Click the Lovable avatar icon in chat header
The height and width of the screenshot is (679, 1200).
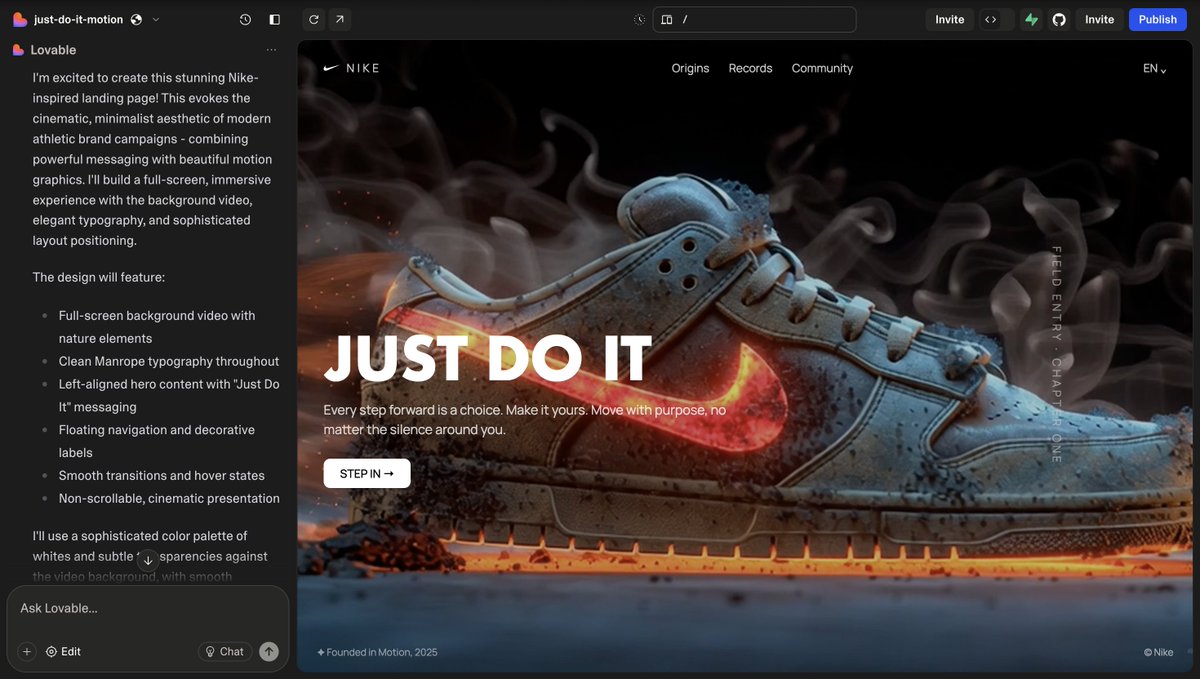[19, 50]
